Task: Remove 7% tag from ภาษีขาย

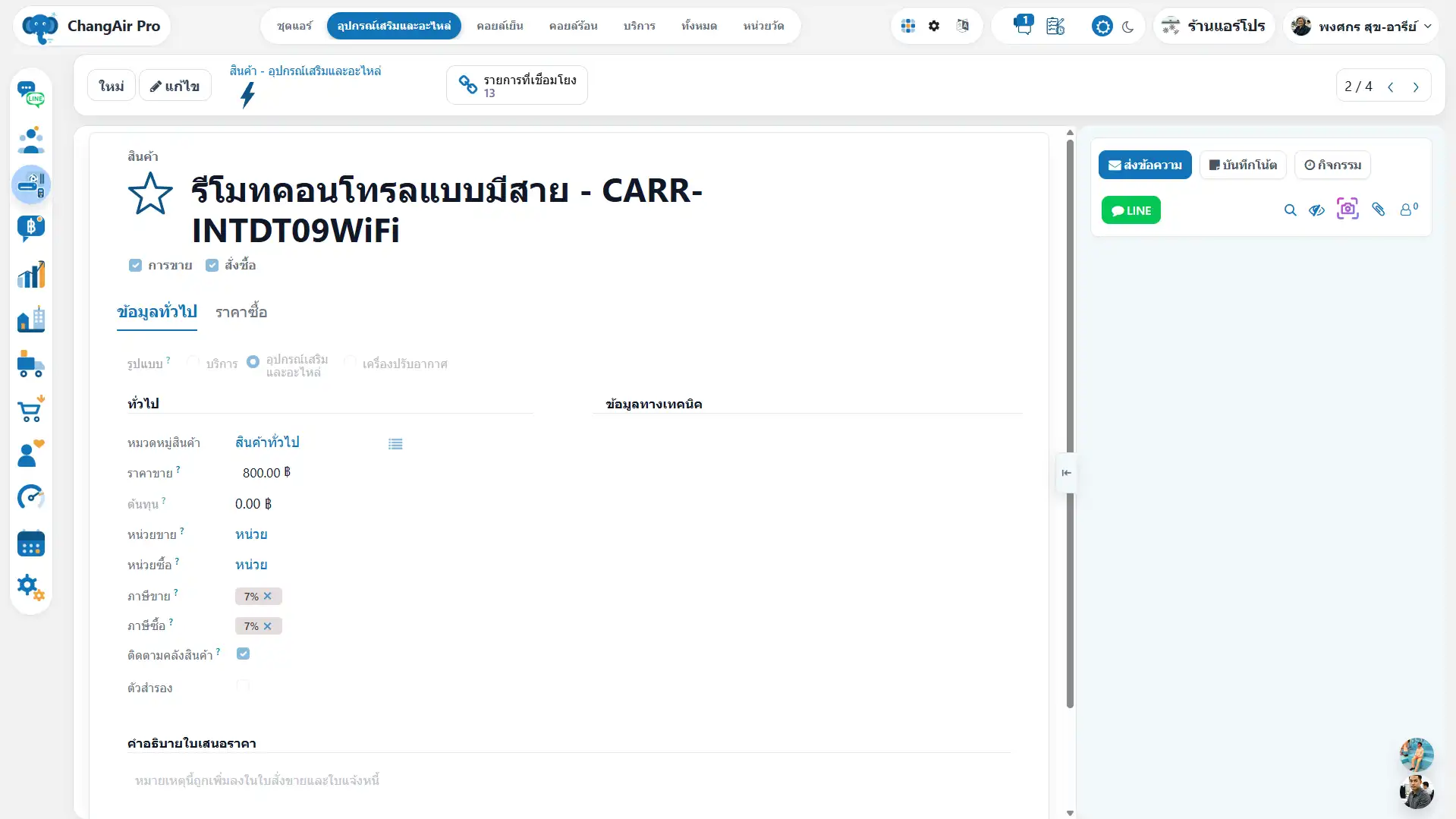Action: point(268,597)
